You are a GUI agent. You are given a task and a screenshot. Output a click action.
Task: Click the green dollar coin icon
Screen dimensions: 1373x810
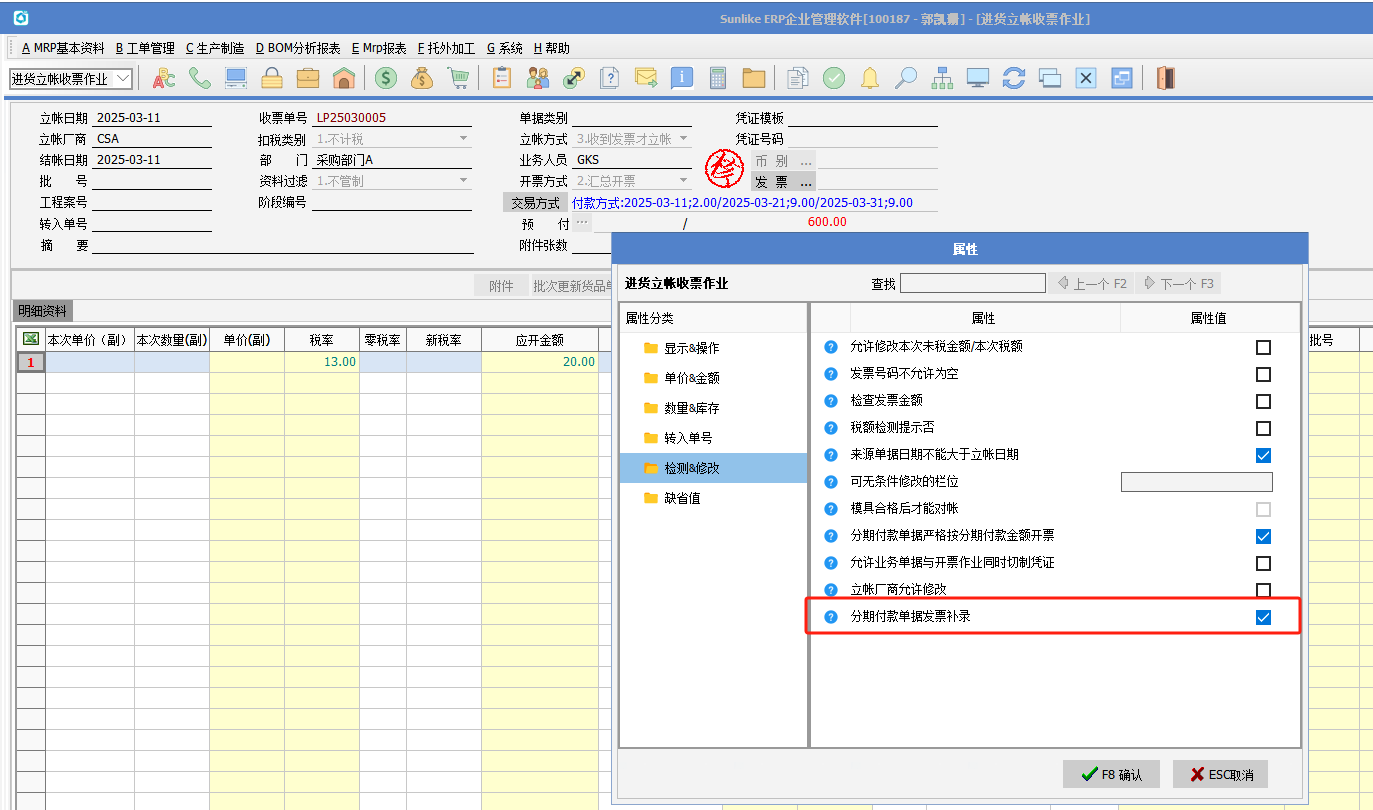point(386,78)
